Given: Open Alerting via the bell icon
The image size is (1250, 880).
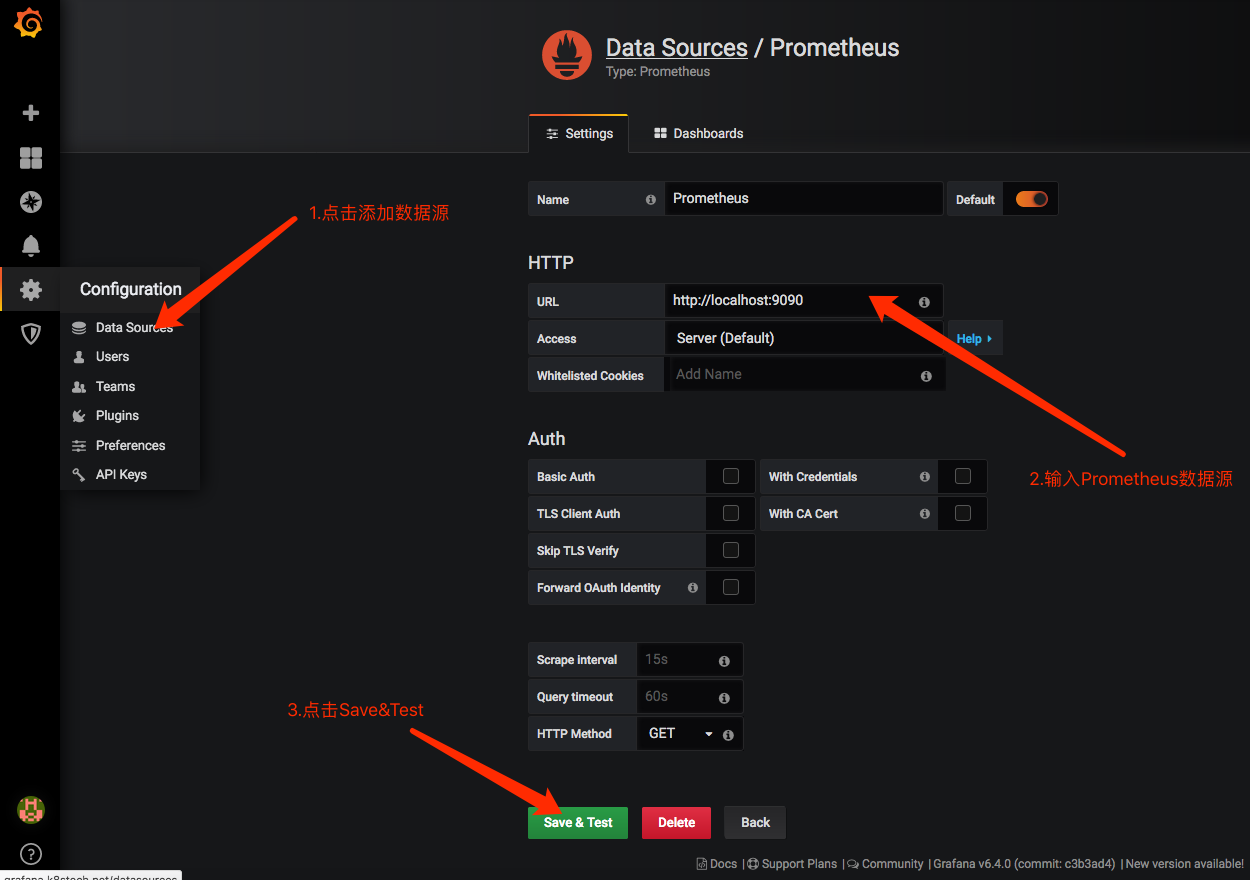Looking at the screenshot, I should point(29,245).
